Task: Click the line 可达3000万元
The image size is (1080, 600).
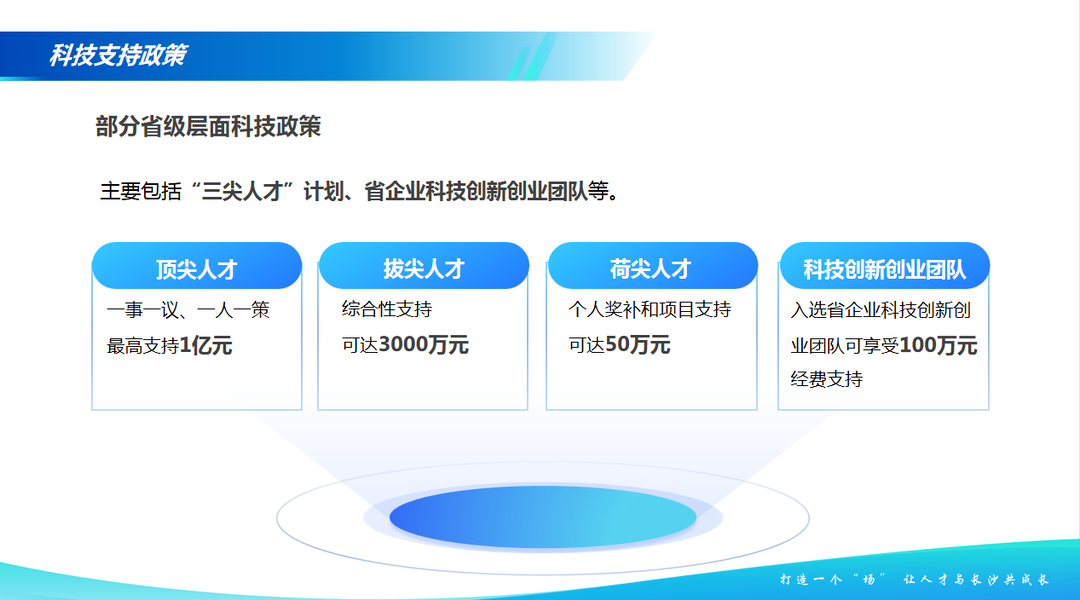Action: point(405,345)
